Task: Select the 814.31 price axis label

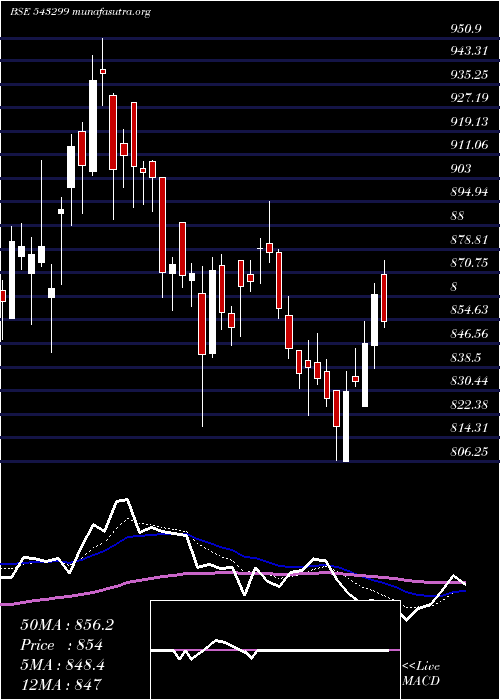Action: click(468, 428)
